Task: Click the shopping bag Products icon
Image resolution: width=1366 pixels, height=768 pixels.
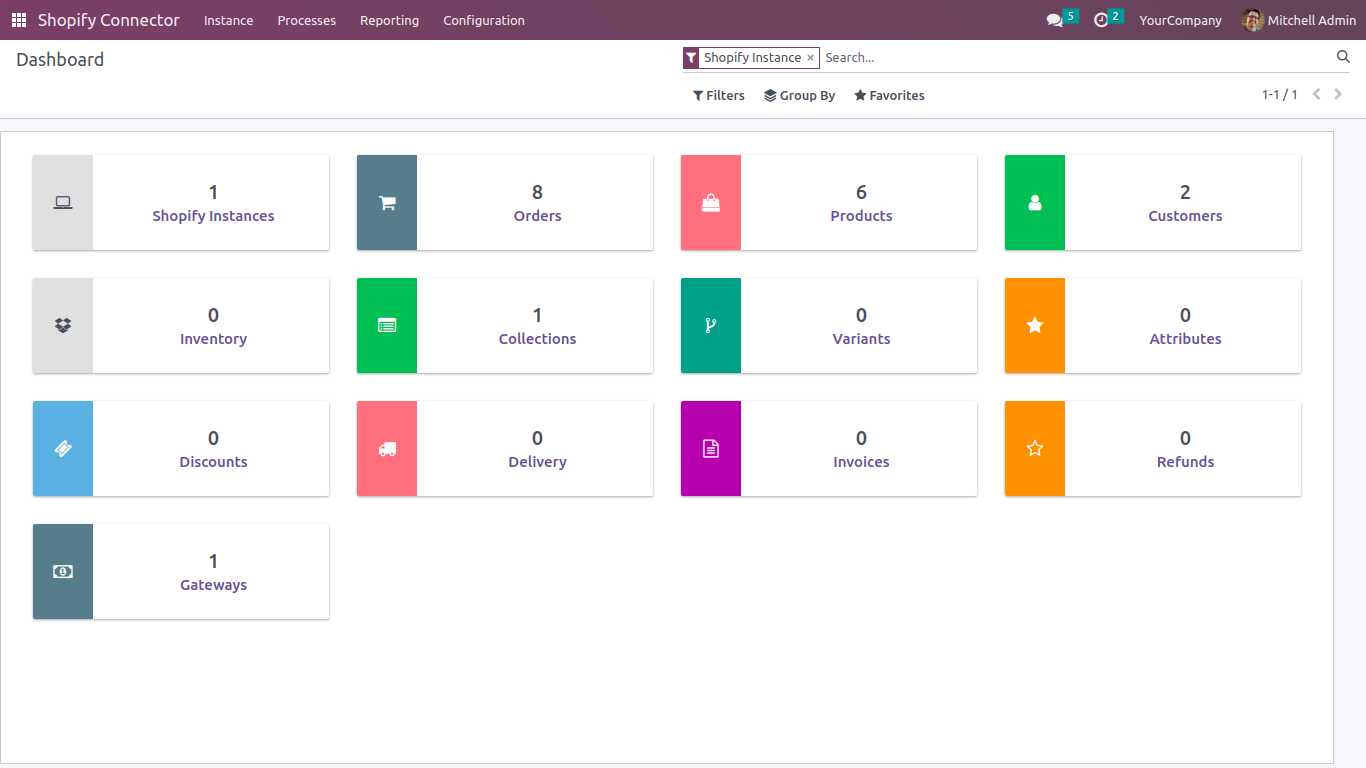Action: point(711,203)
